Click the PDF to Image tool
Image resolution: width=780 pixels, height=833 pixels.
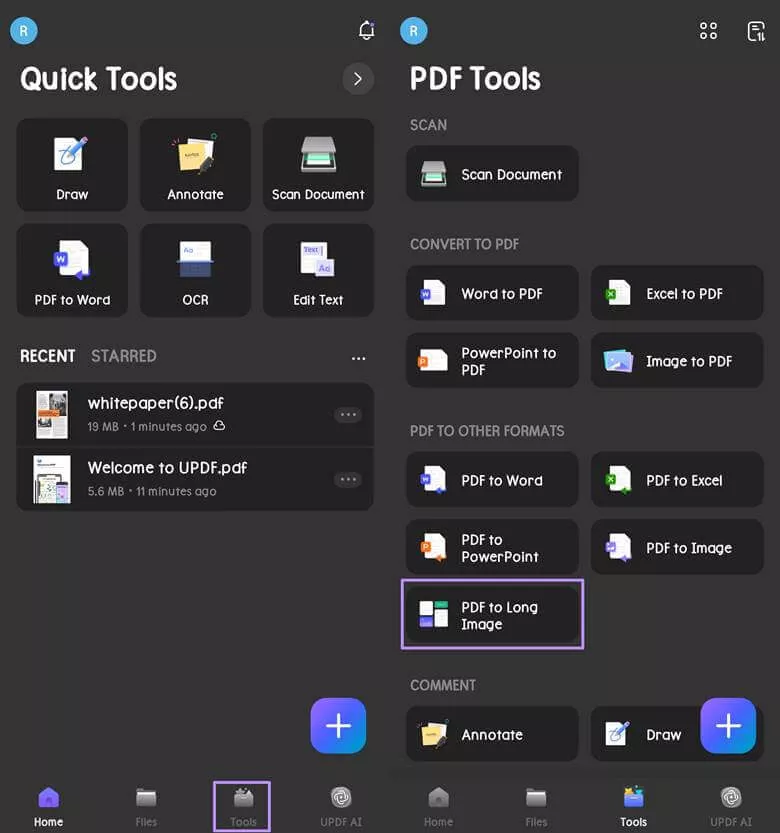click(x=677, y=548)
